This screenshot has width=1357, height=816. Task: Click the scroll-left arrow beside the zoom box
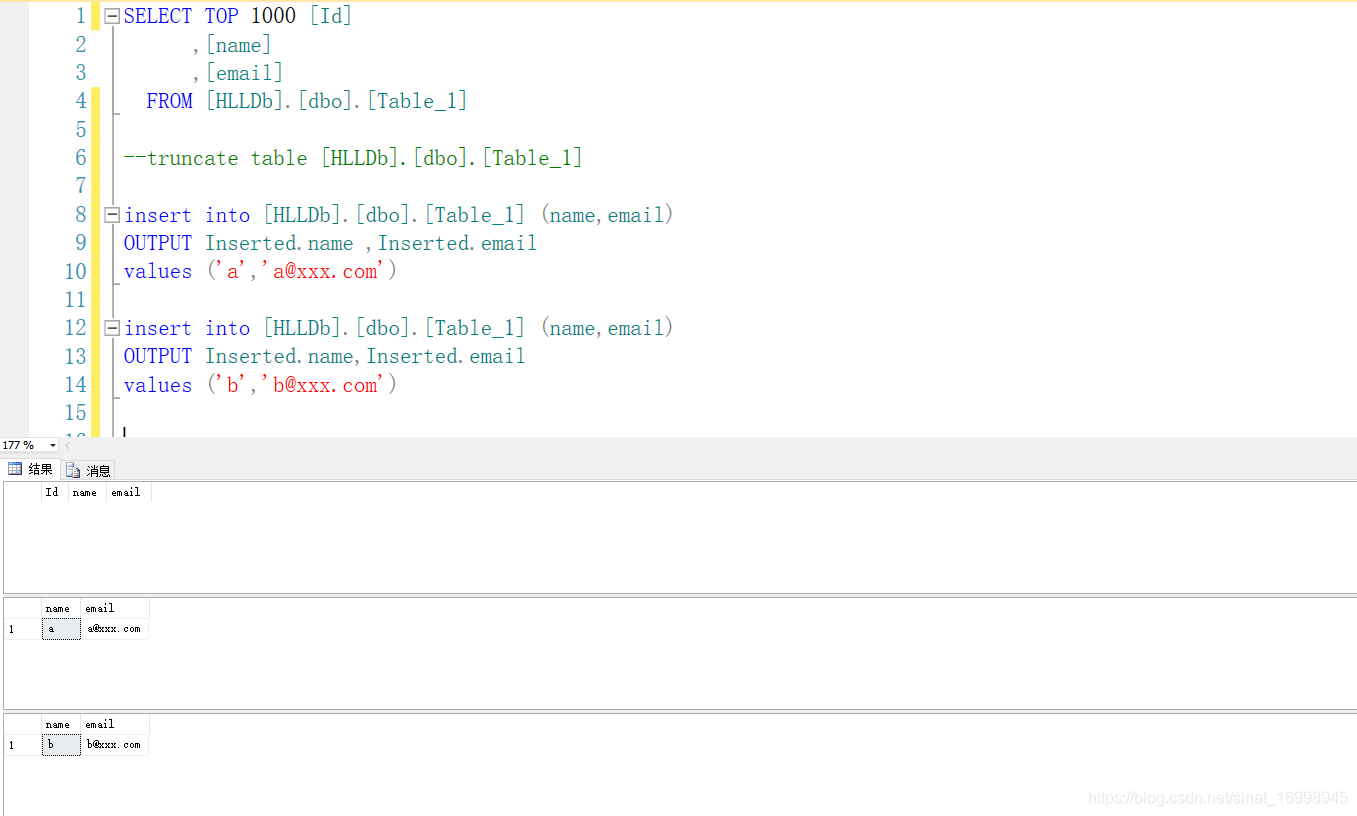coord(67,445)
